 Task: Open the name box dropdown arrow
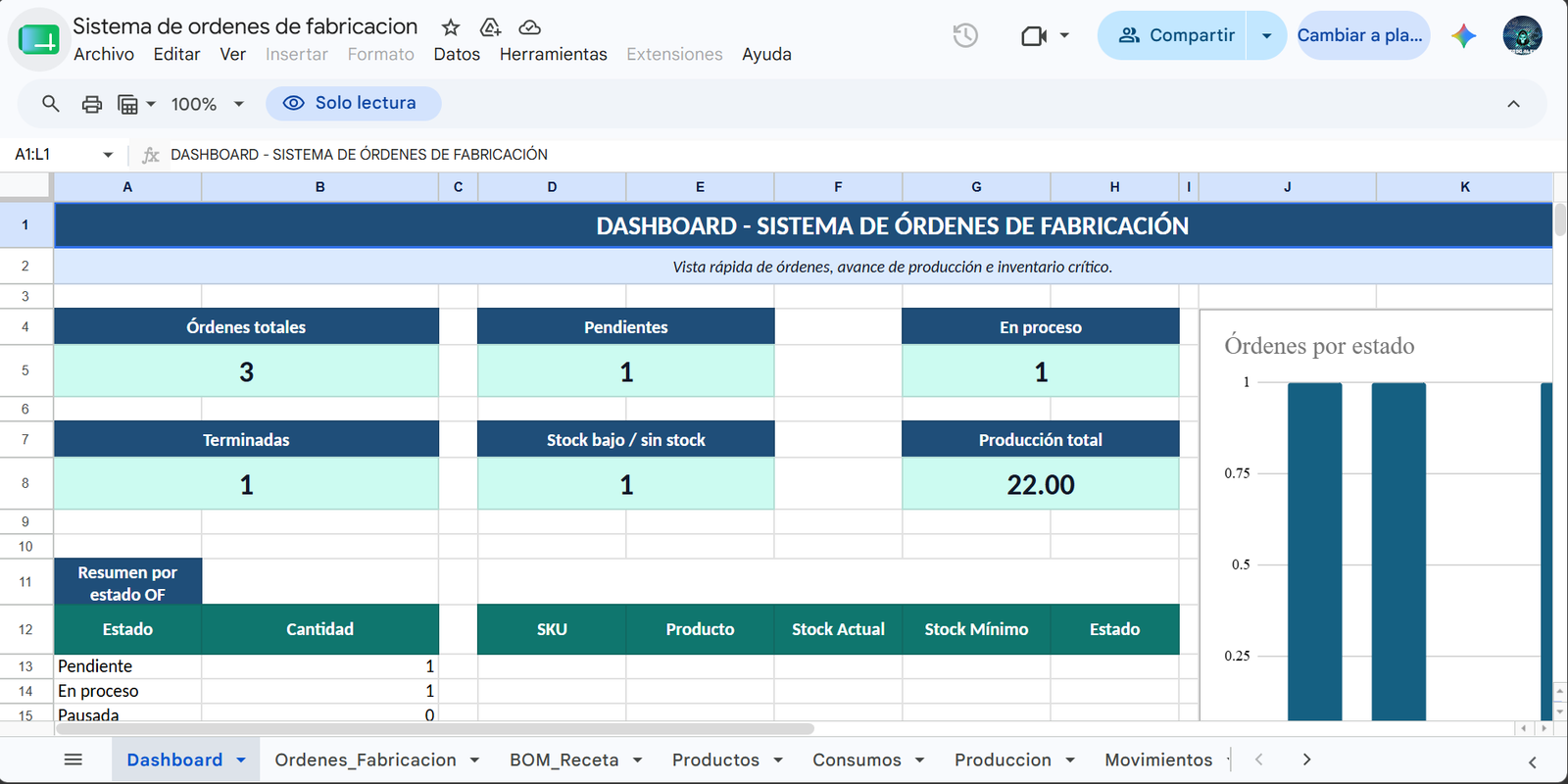pyautogui.click(x=108, y=155)
